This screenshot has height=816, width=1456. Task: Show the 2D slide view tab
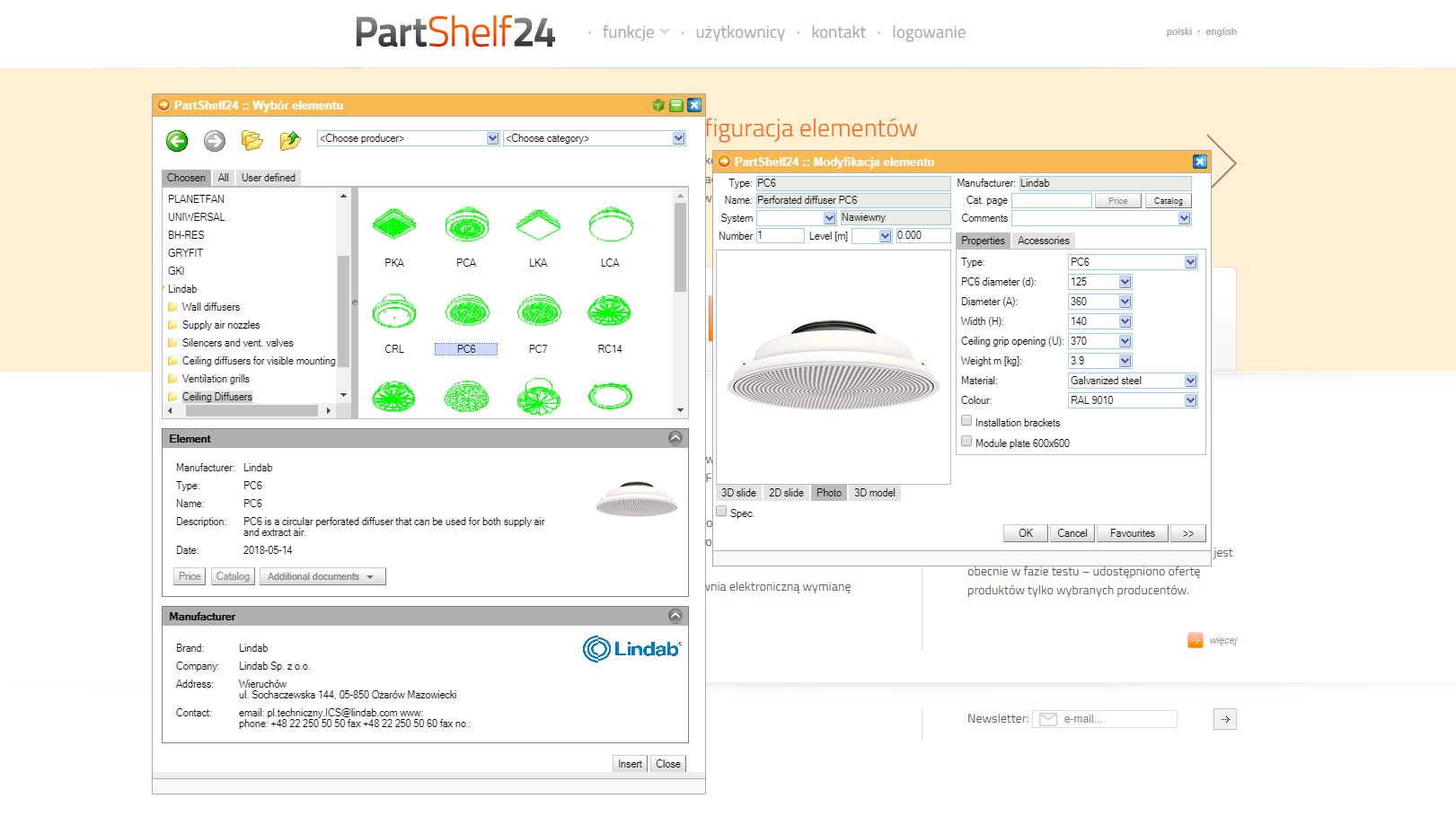(786, 493)
